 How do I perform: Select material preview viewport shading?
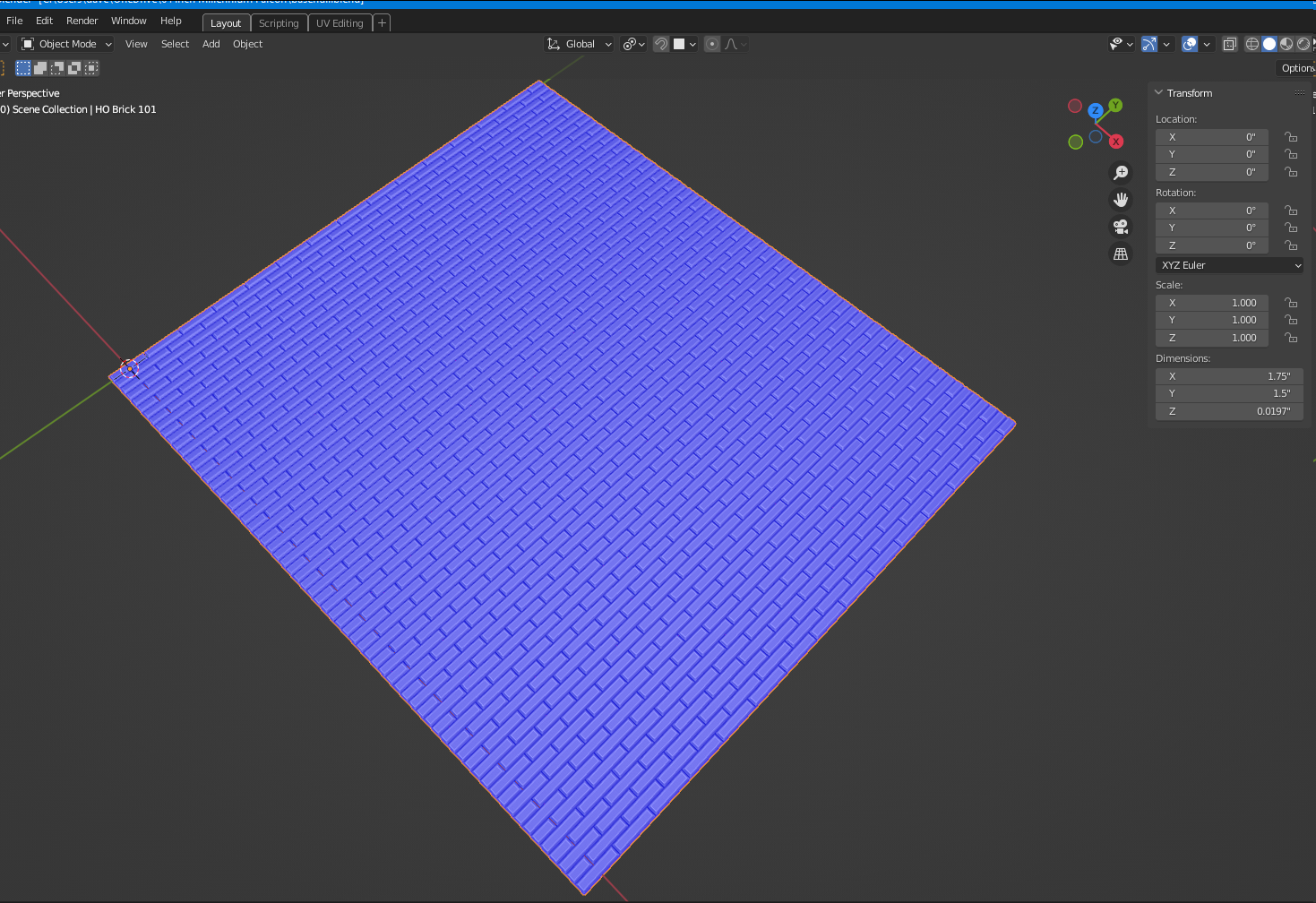(1286, 44)
